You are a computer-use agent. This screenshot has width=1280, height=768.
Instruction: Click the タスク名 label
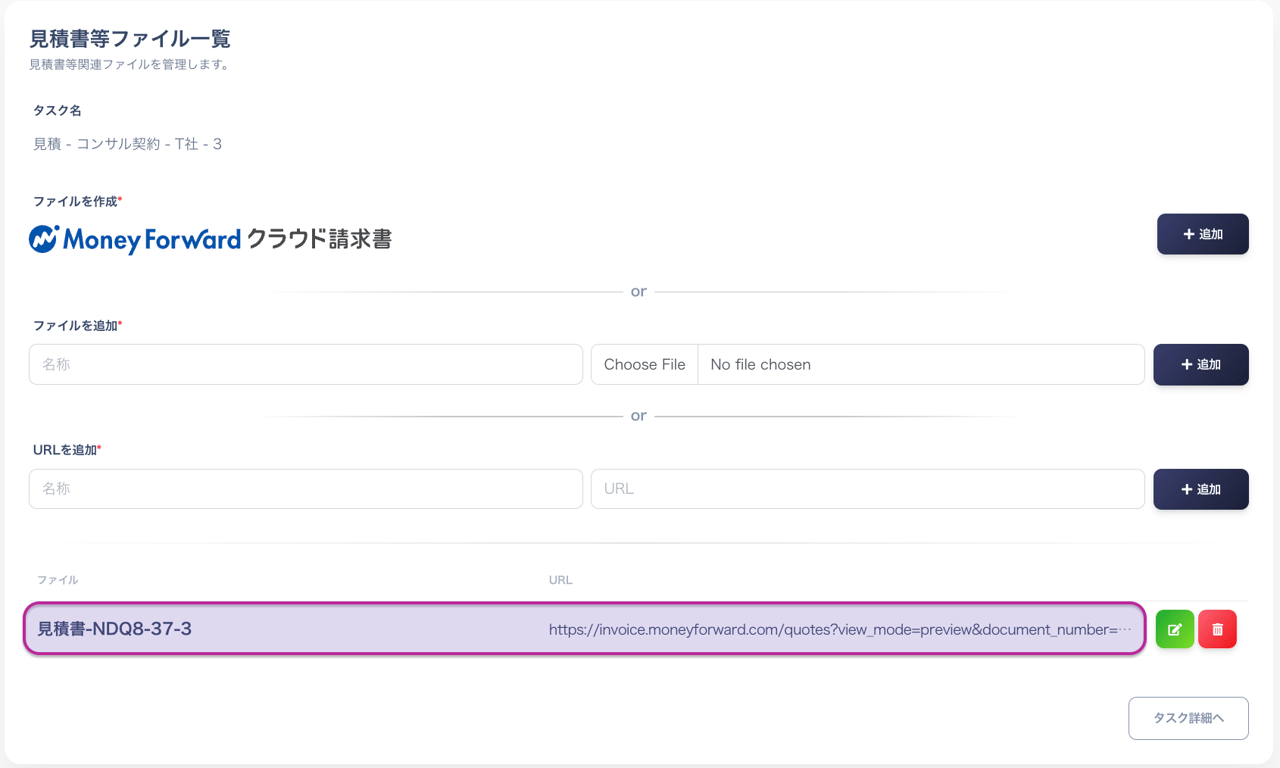click(x=57, y=110)
